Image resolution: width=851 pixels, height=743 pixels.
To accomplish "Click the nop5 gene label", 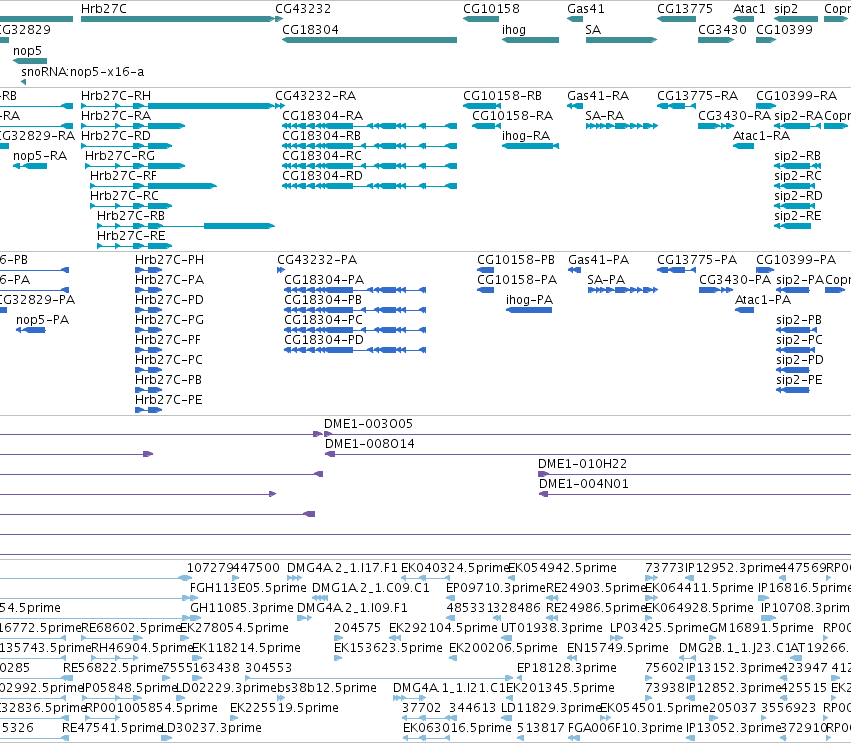I will tap(27, 50).
